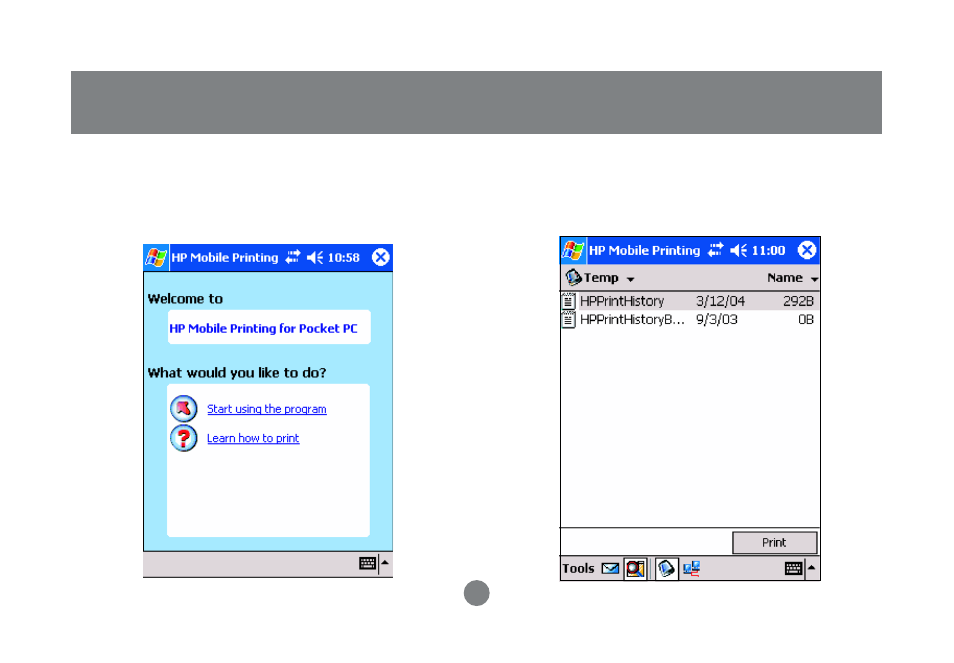The height and width of the screenshot is (663, 954).
Task: Click the magnifier image viewer icon in the toolbar
Action: [635, 568]
